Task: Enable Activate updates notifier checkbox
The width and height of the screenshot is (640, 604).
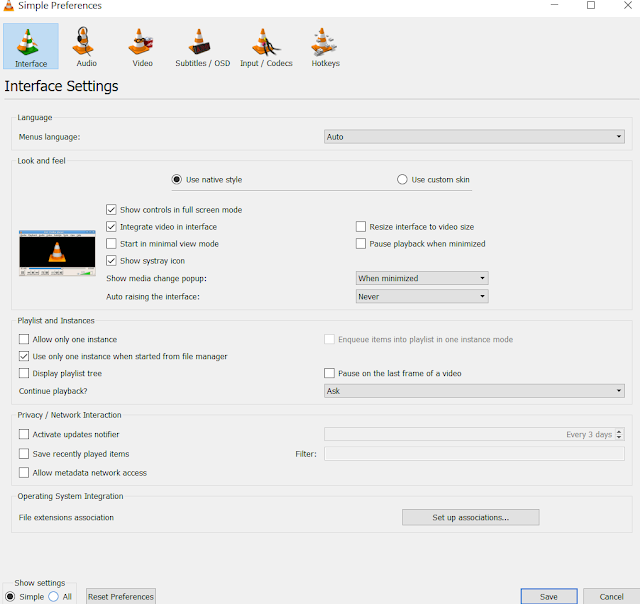Action: coord(24,434)
